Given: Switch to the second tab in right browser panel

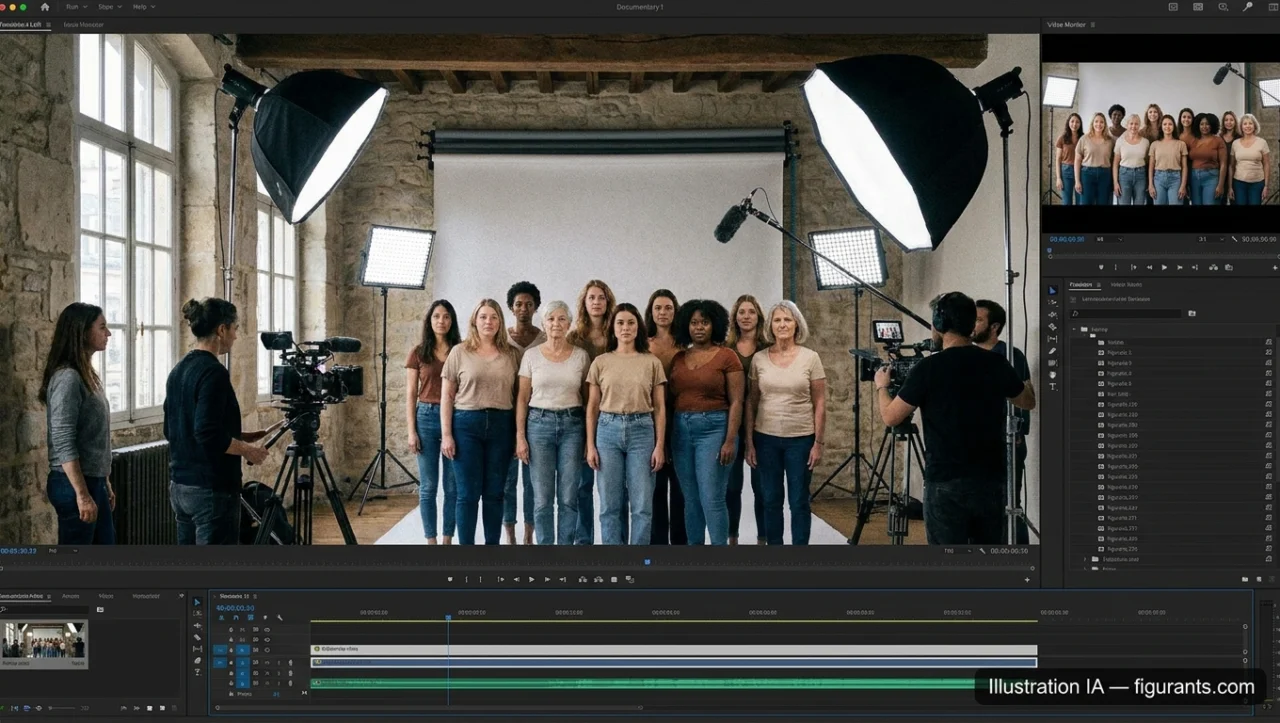Looking at the screenshot, I should pos(1124,284).
